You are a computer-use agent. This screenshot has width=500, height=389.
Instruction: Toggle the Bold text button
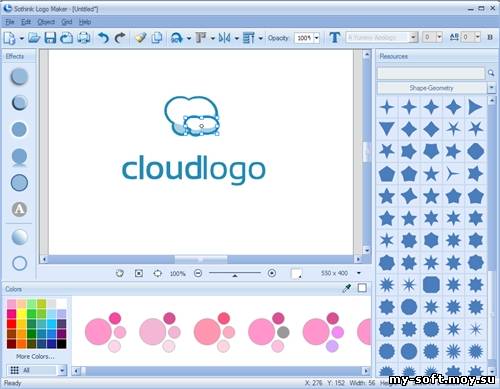pyautogui.click(x=490, y=37)
